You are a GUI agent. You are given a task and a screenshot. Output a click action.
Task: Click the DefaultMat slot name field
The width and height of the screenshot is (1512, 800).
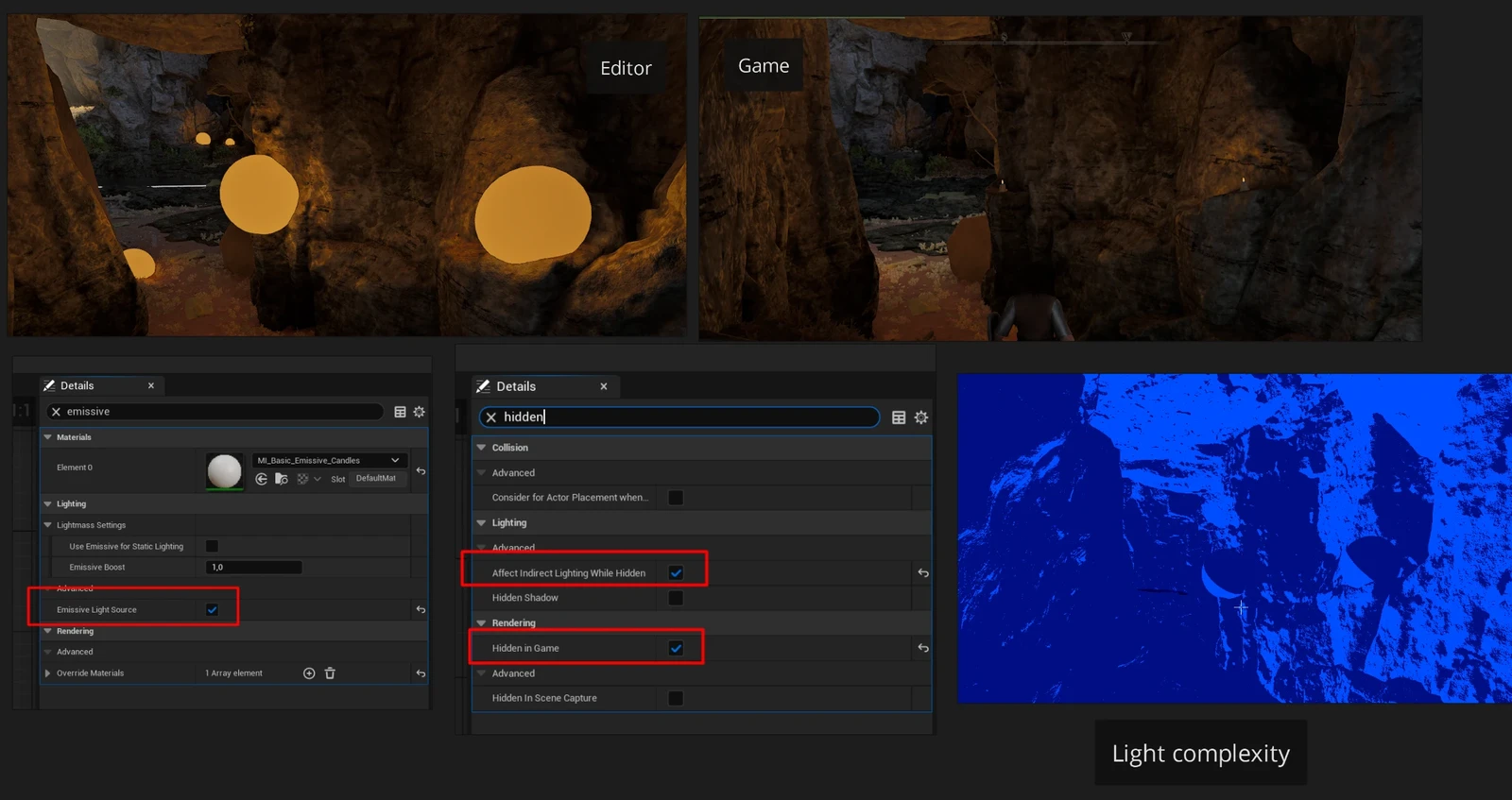[379, 479]
